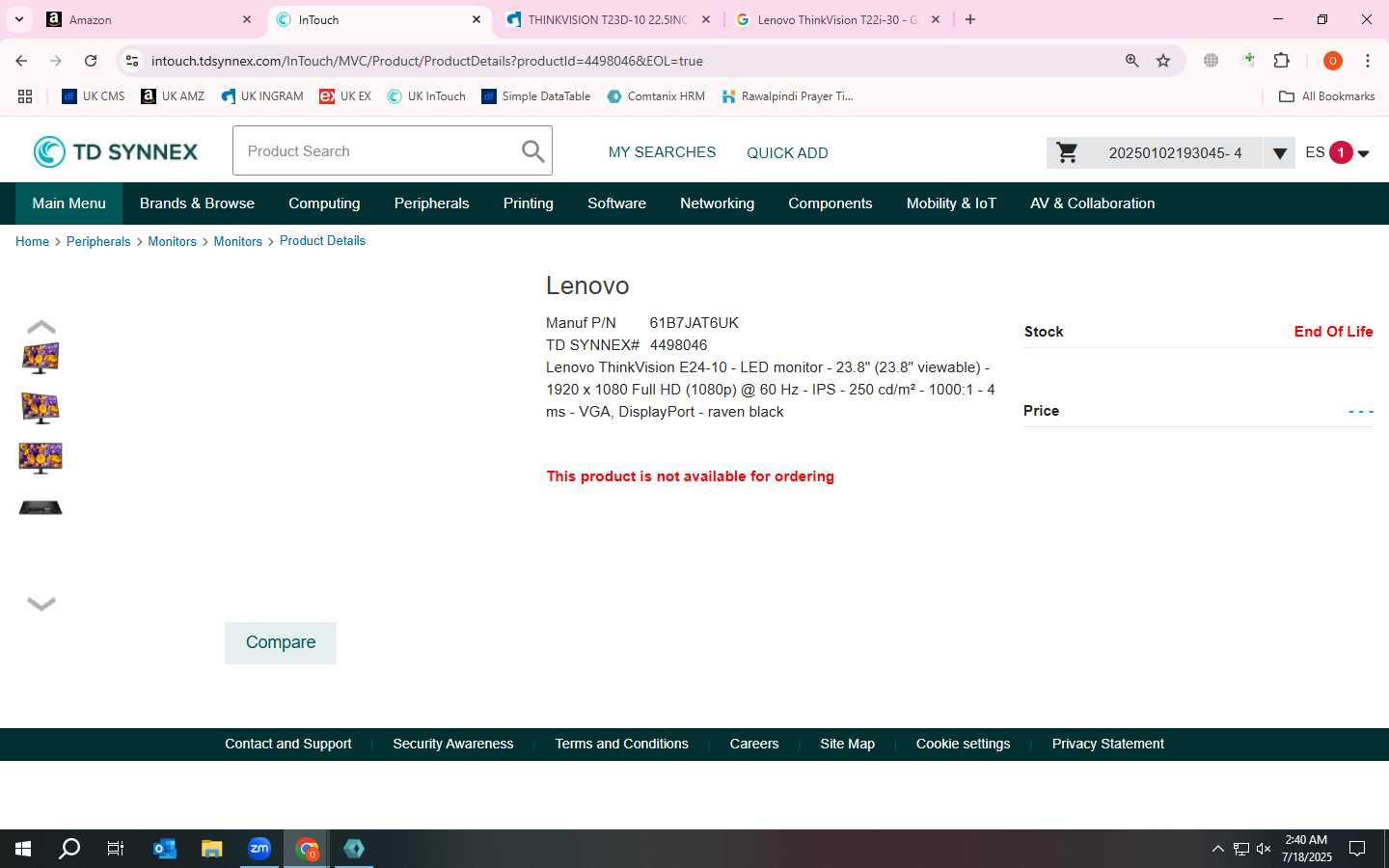Open File Explorer from taskbar
The height and width of the screenshot is (868, 1389).
(211, 849)
